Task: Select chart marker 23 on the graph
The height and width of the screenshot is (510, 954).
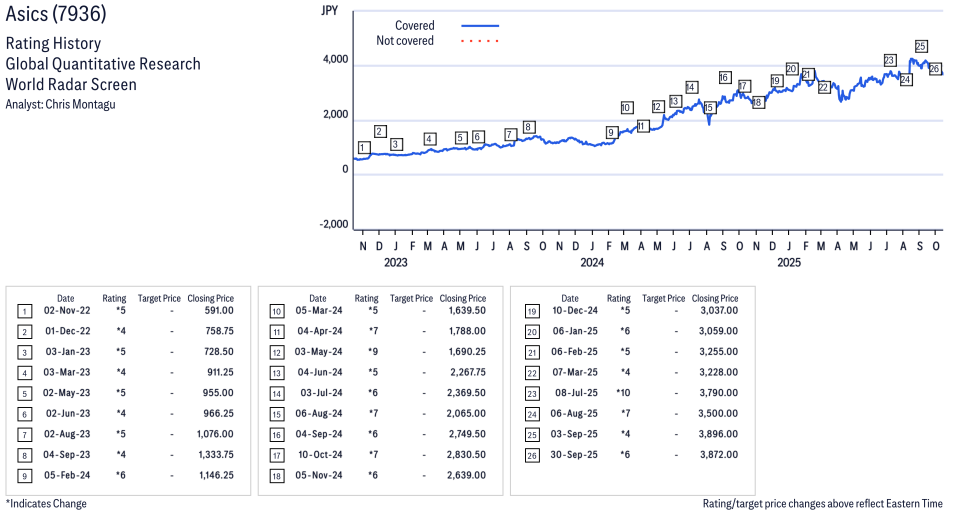Action: pos(889,61)
